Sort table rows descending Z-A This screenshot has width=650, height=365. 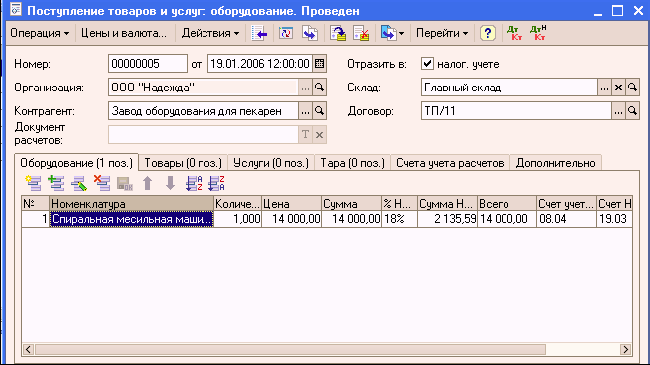tap(216, 183)
